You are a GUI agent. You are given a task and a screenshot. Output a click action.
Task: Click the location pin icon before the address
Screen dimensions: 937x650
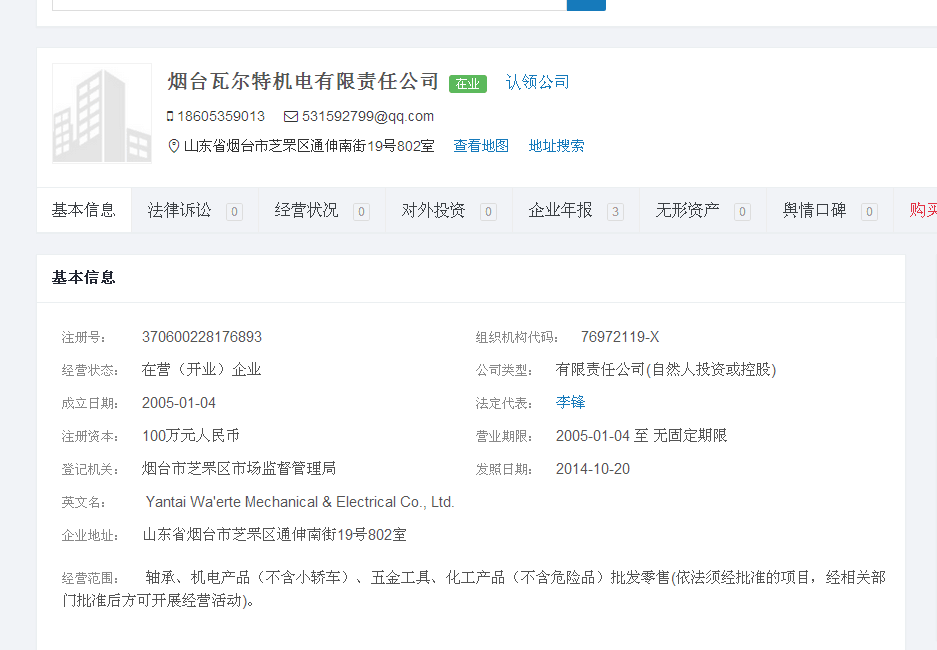click(174, 146)
